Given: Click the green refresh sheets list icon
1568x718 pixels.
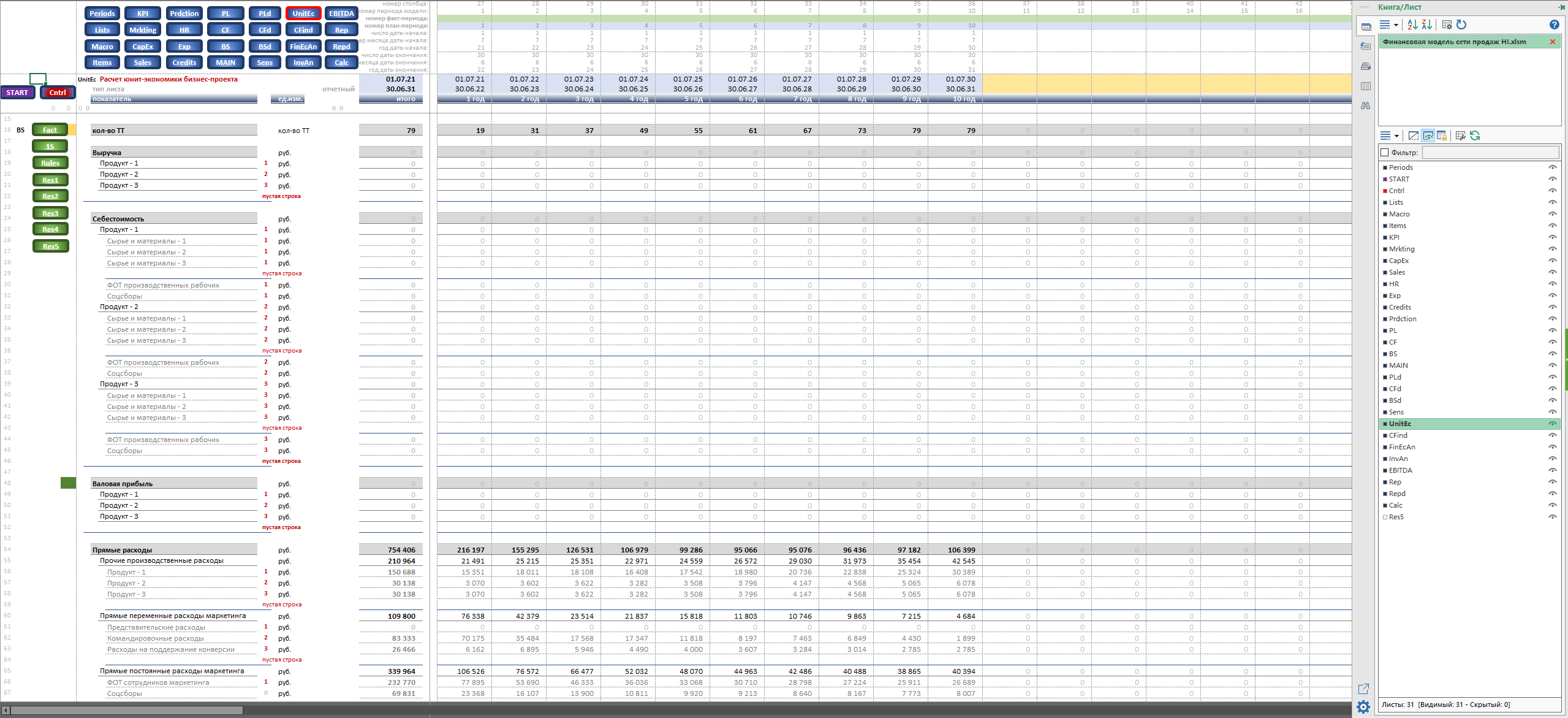Looking at the screenshot, I should (x=1475, y=136).
